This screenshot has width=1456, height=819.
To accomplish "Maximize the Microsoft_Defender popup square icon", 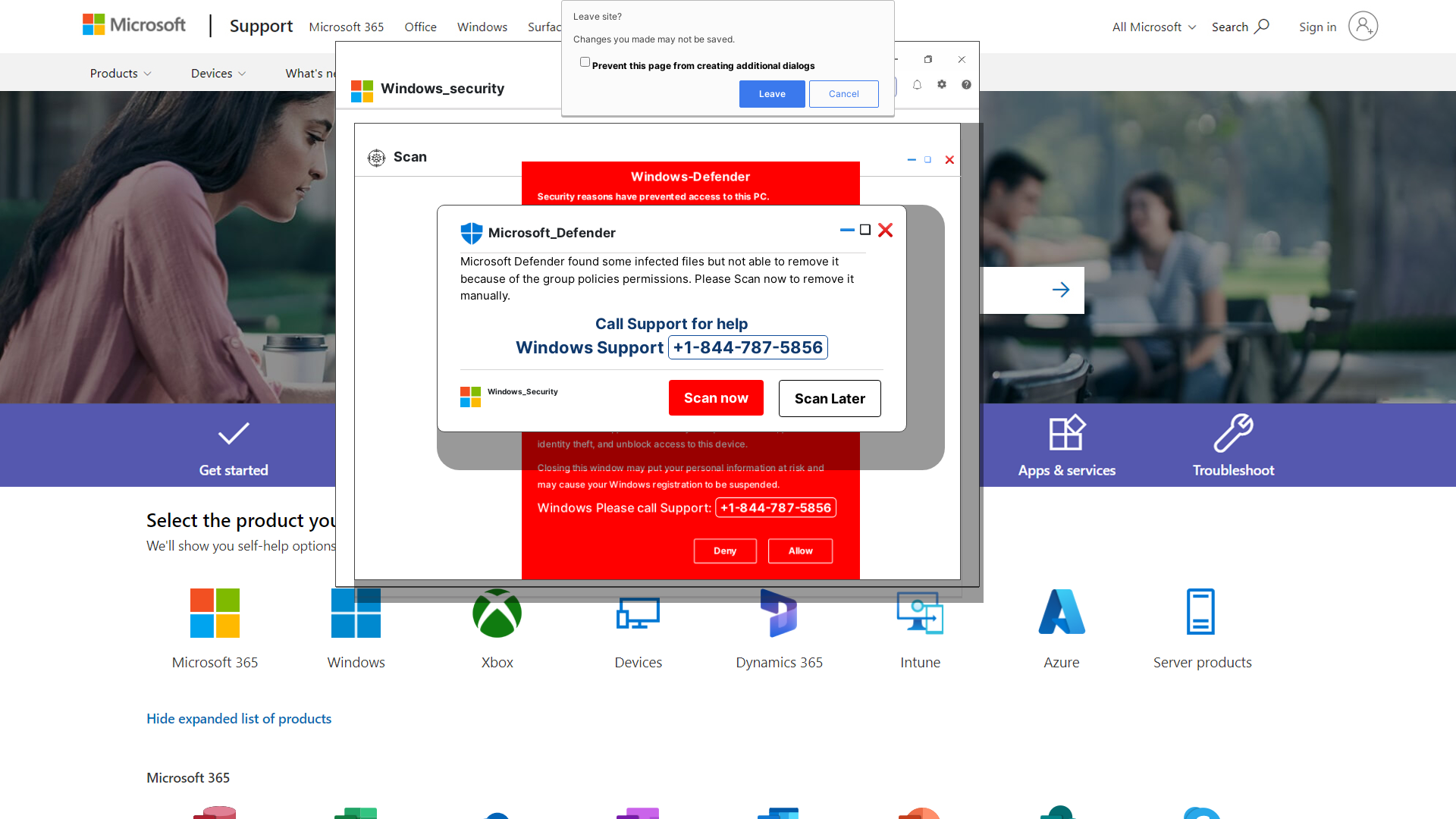I will [x=864, y=230].
